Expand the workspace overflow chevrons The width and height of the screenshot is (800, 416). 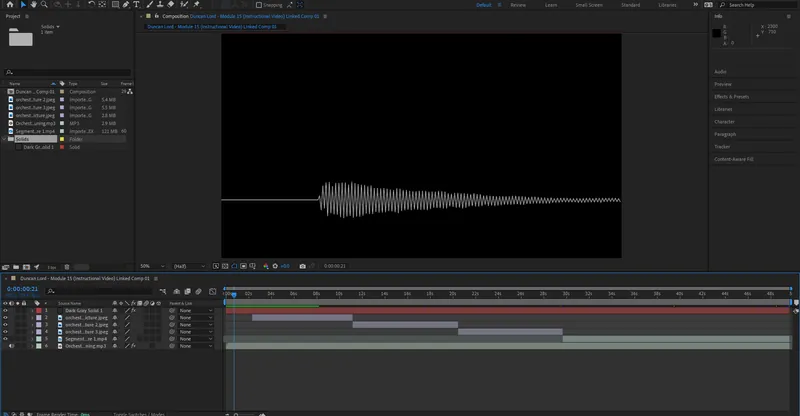(695, 5)
